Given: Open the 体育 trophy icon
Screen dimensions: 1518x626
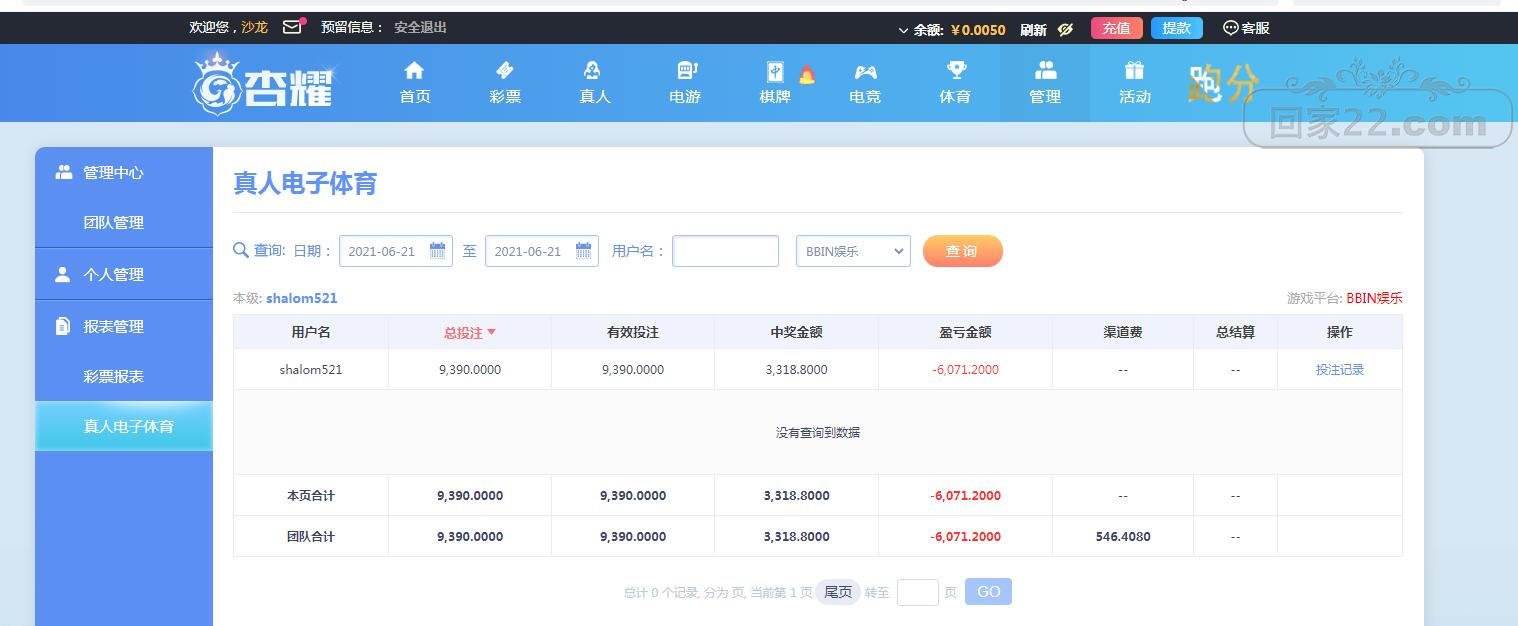Looking at the screenshot, I should (956, 71).
